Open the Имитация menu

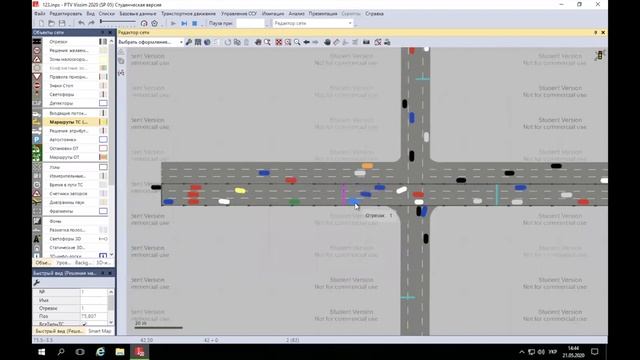pyautogui.click(x=273, y=13)
